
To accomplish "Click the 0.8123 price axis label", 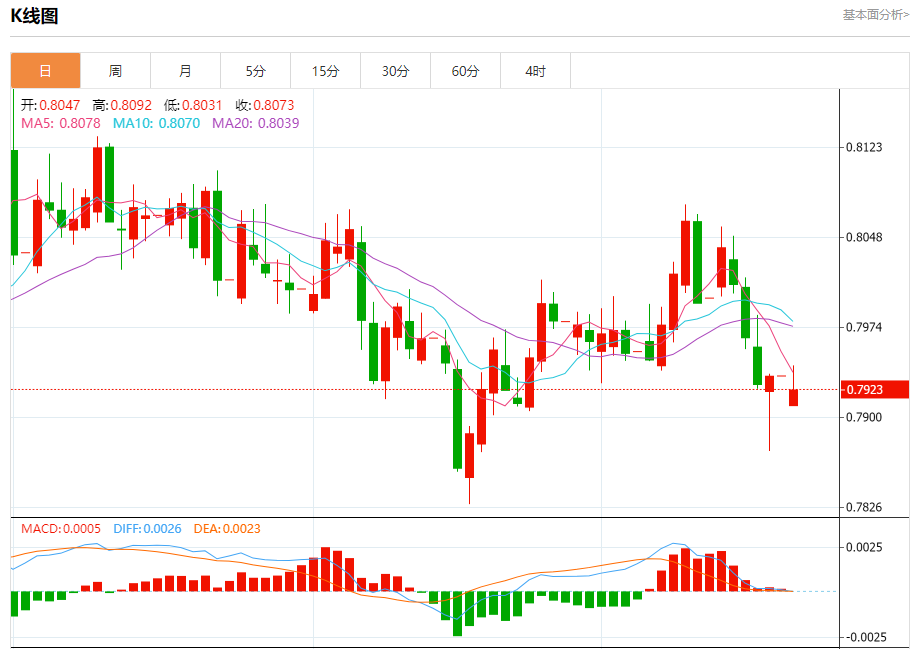I will tap(864, 147).
